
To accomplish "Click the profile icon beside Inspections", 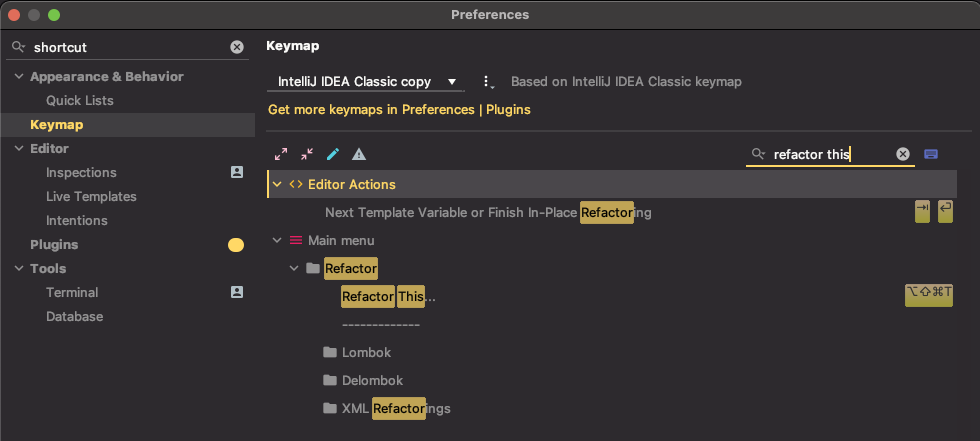I will click(237, 172).
